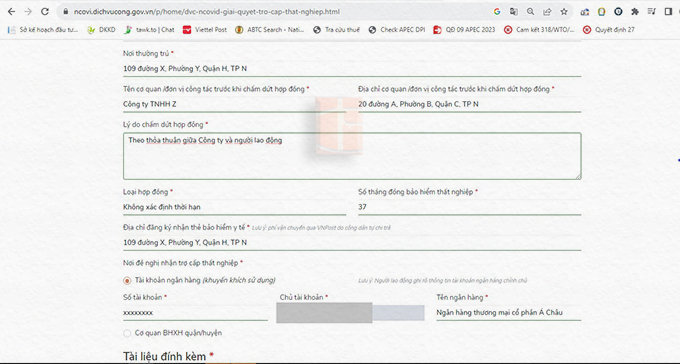Viewport: 680px width, 364px height.
Task: Click the Google icon in address bar
Action: [497, 12]
